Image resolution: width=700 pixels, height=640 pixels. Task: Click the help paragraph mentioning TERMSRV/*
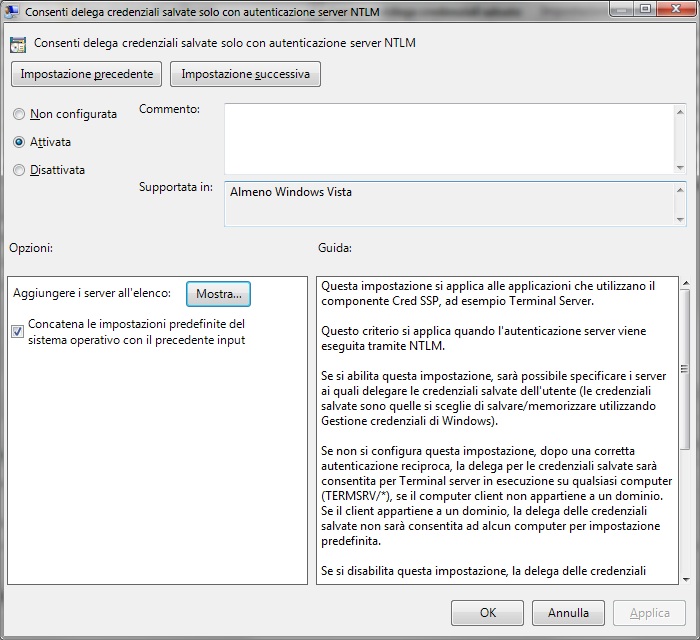tap(496, 496)
